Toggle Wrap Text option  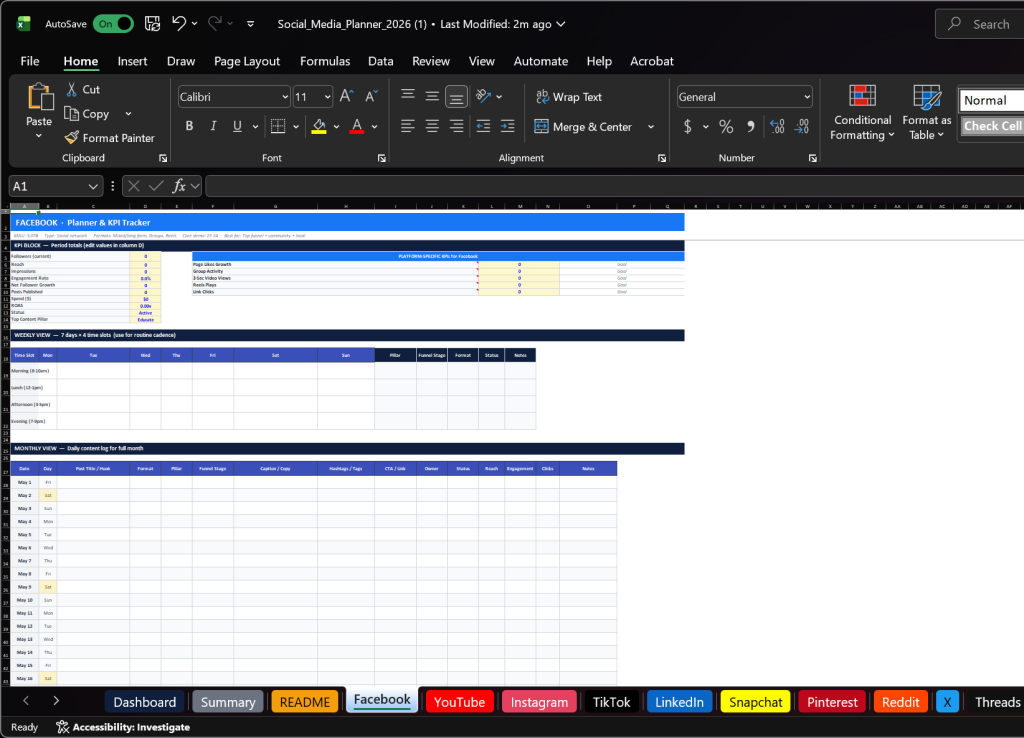(568, 97)
